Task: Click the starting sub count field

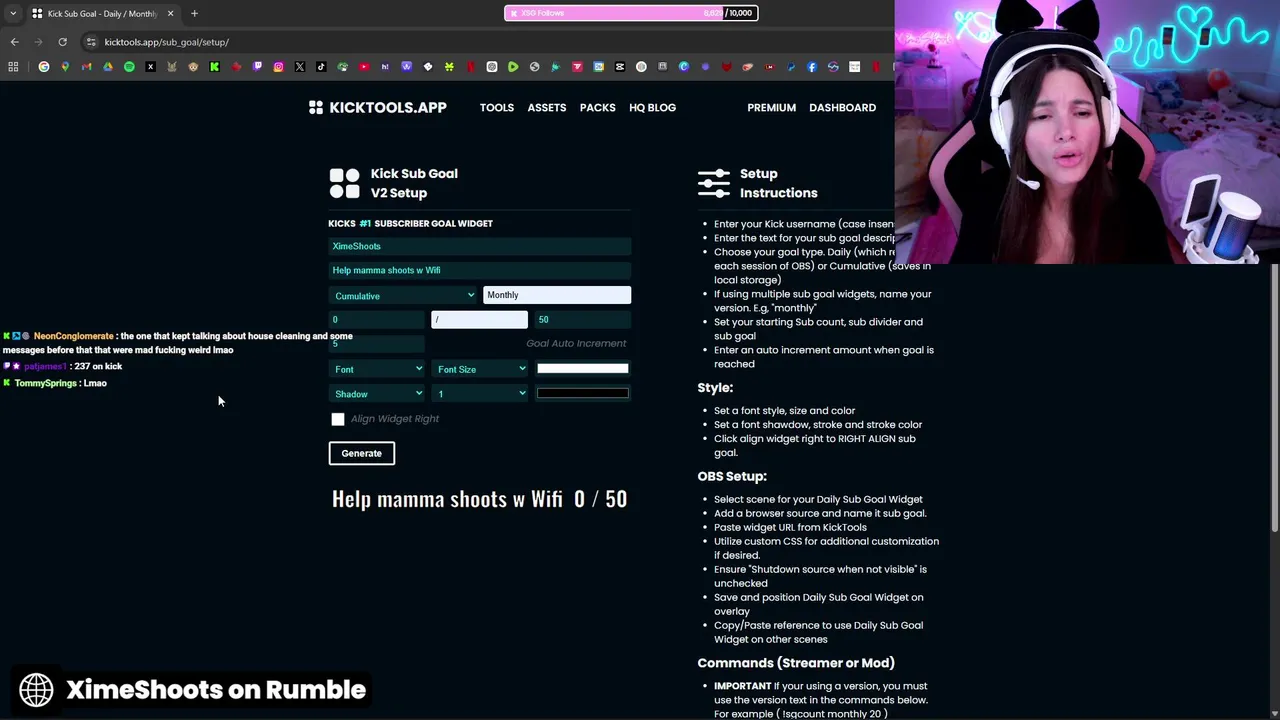Action: point(378,319)
